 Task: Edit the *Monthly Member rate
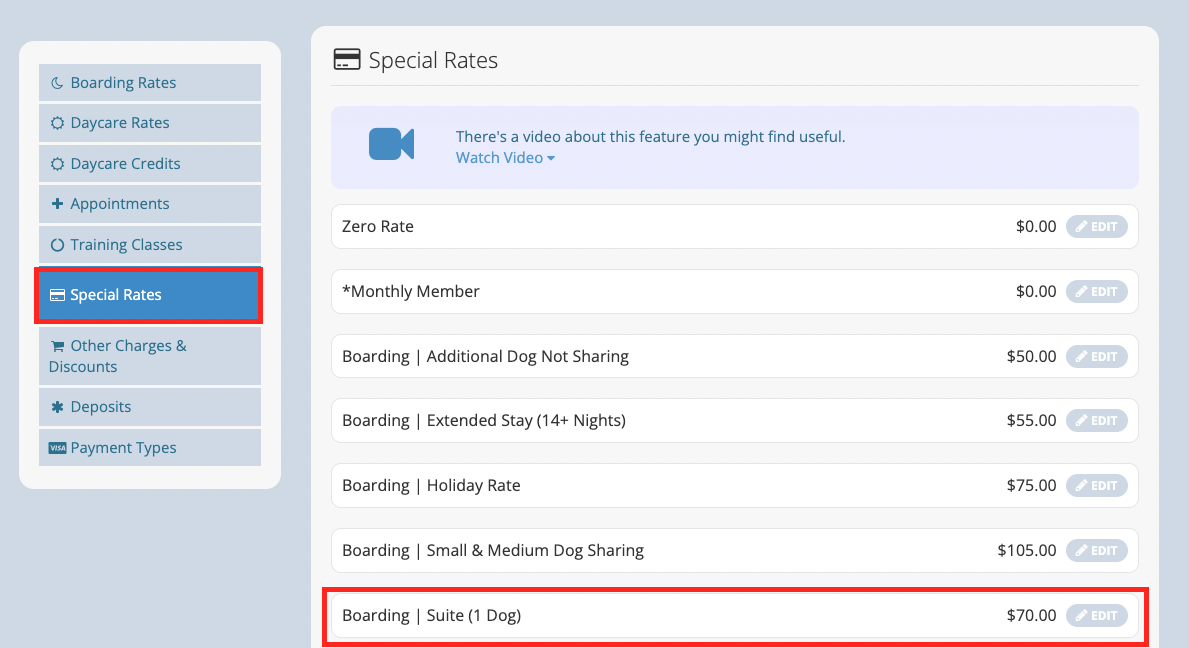pyautogui.click(x=1096, y=292)
